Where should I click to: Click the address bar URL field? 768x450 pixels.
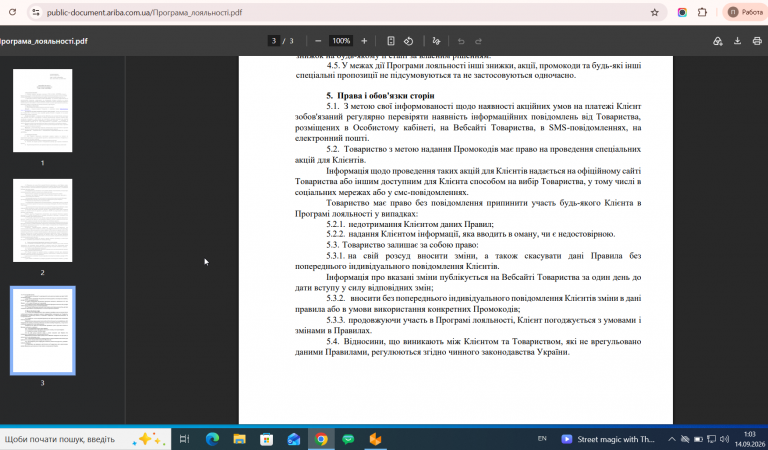click(x=343, y=13)
